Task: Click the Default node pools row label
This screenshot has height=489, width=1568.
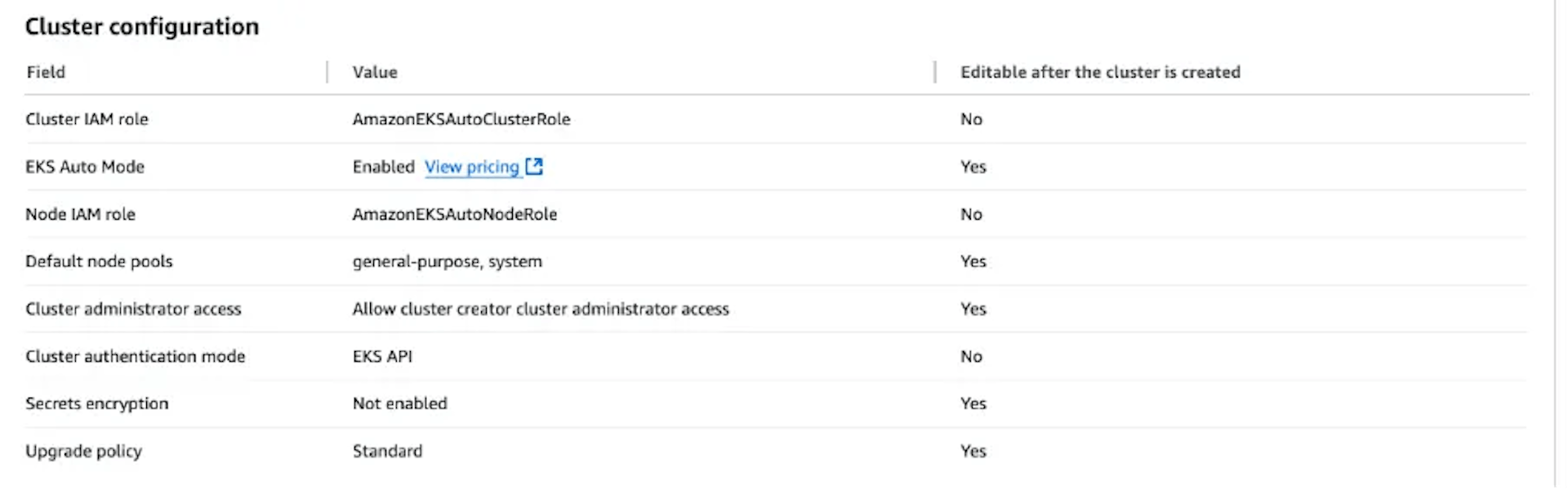Action: 99,261
